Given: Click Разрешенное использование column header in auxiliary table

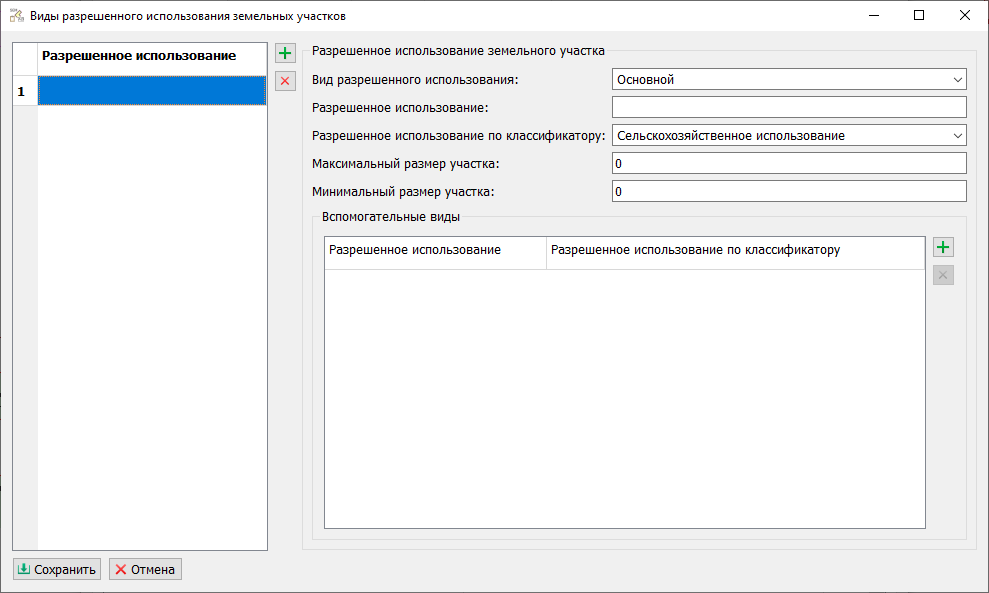Looking at the screenshot, I should [x=435, y=250].
